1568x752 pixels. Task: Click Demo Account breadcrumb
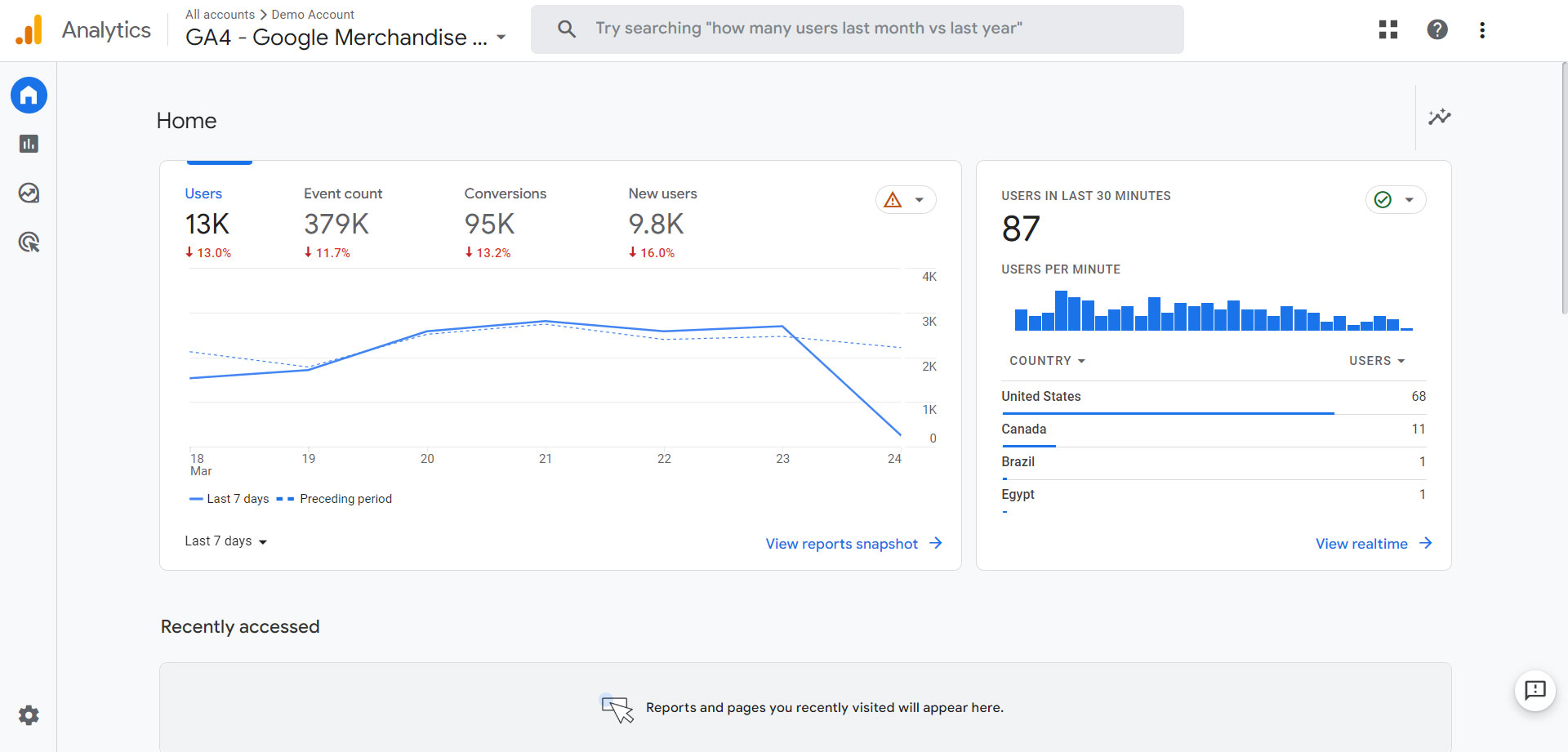tap(313, 15)
